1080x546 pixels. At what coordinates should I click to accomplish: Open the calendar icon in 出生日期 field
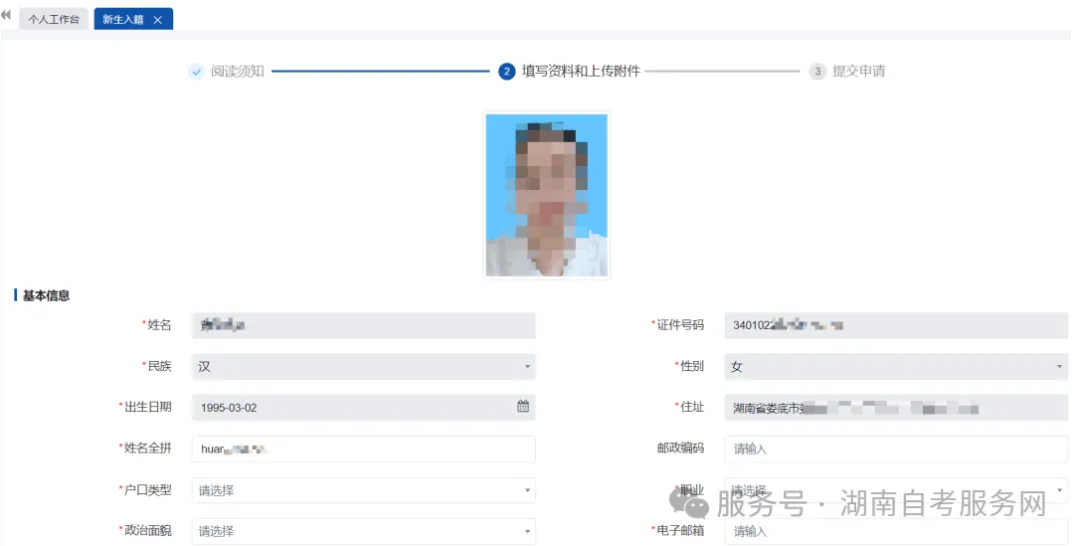[x=522, y=407]
